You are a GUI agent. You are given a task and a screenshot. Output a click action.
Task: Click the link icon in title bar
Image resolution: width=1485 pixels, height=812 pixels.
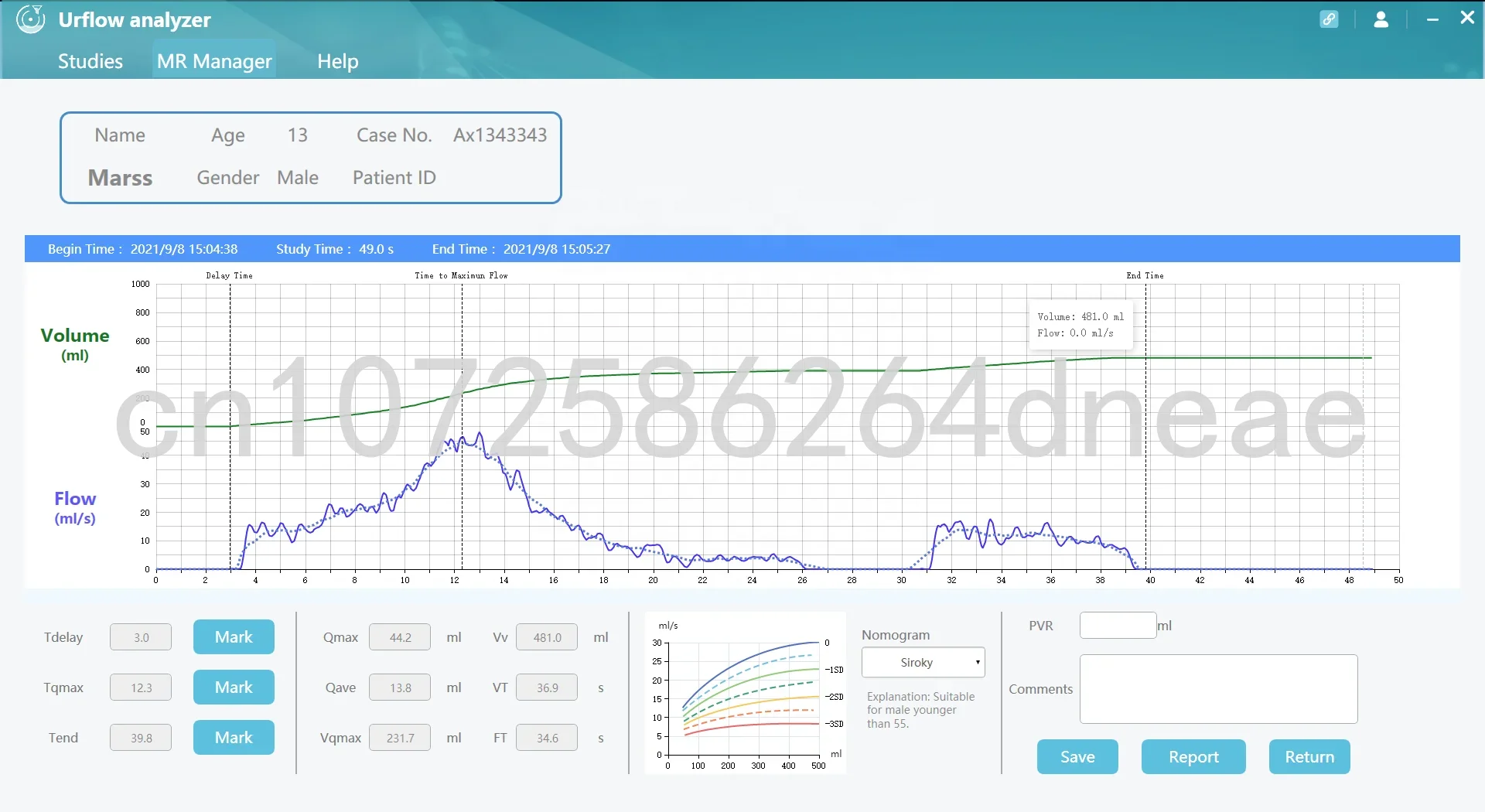[1329, 19]
